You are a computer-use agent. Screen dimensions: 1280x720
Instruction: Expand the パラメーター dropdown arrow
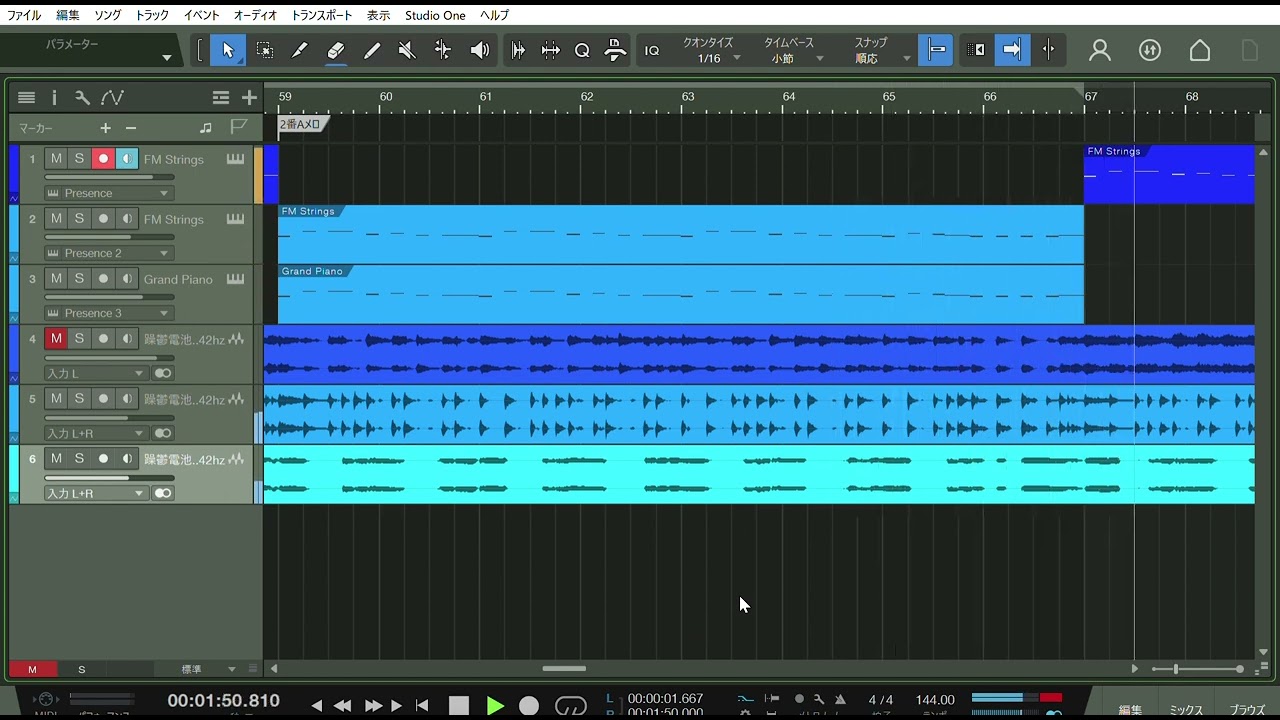167,58
